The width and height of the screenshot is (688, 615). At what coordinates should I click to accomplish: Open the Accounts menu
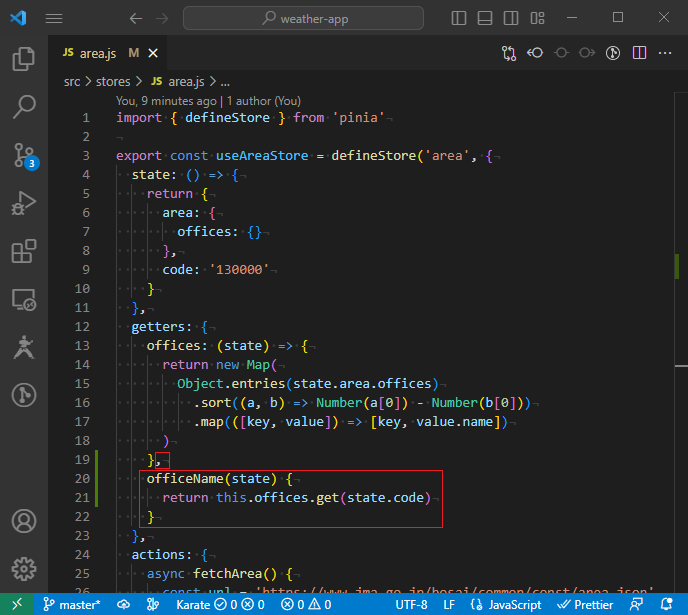(24, 521)
